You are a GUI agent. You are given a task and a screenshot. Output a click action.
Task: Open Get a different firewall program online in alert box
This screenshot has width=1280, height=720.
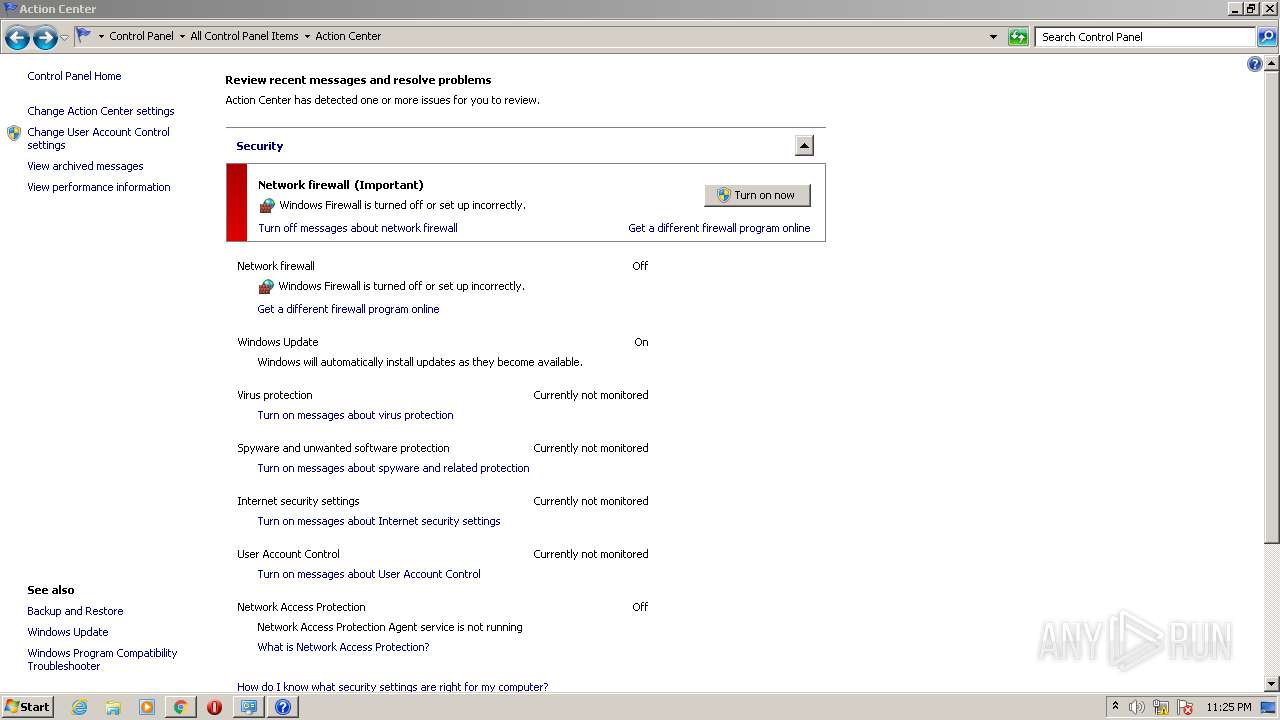(719, 228)
